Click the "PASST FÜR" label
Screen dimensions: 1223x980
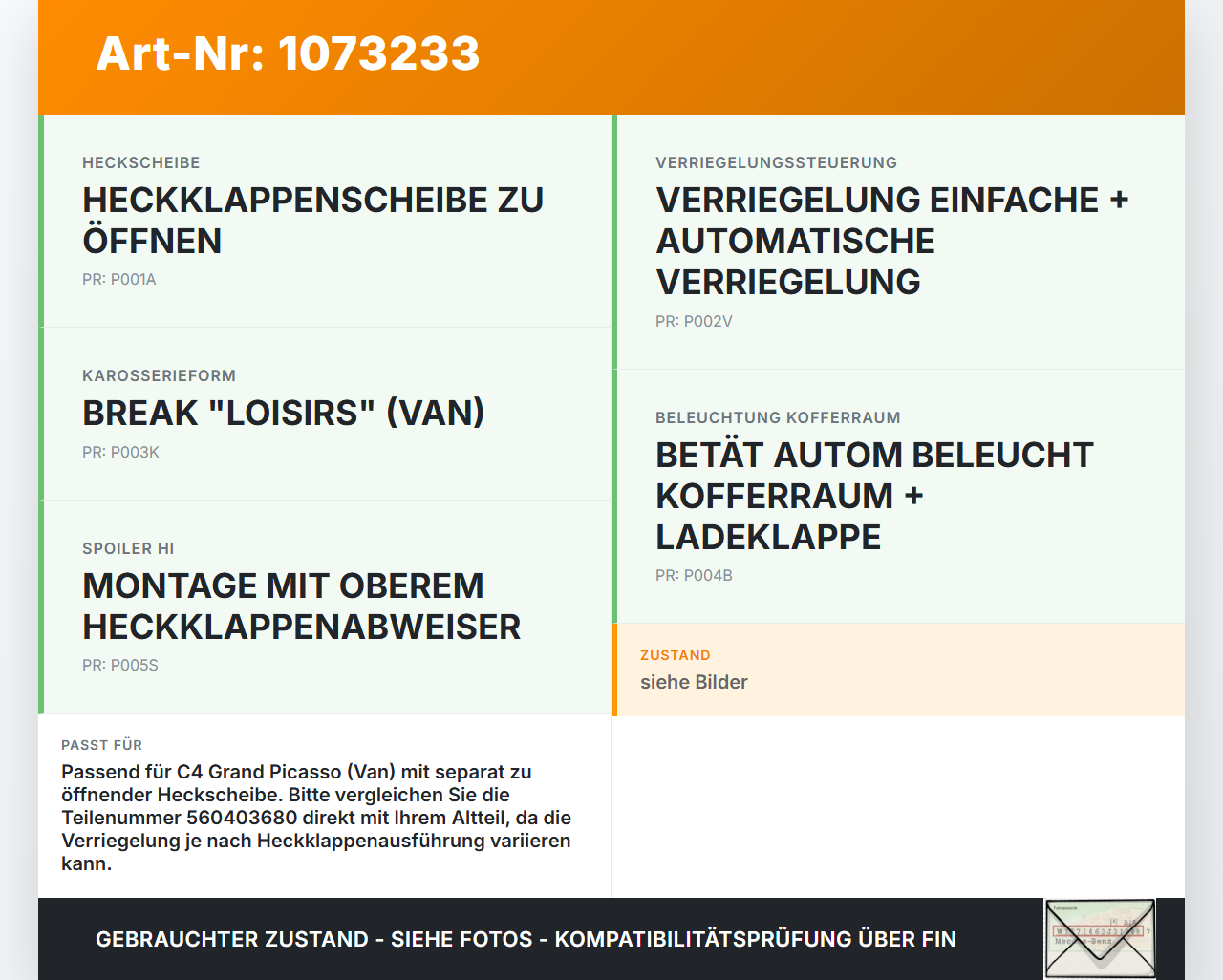102,746
